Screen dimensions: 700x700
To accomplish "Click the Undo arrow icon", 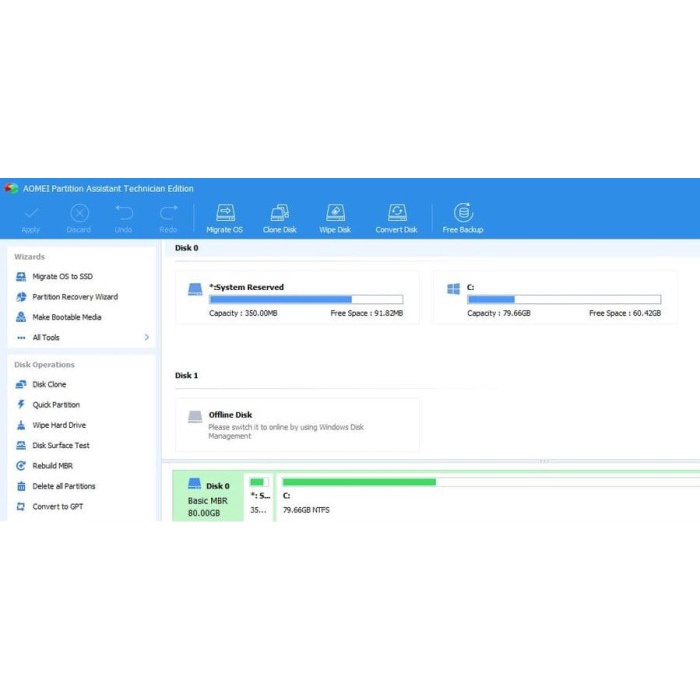I will click(124, 212).
